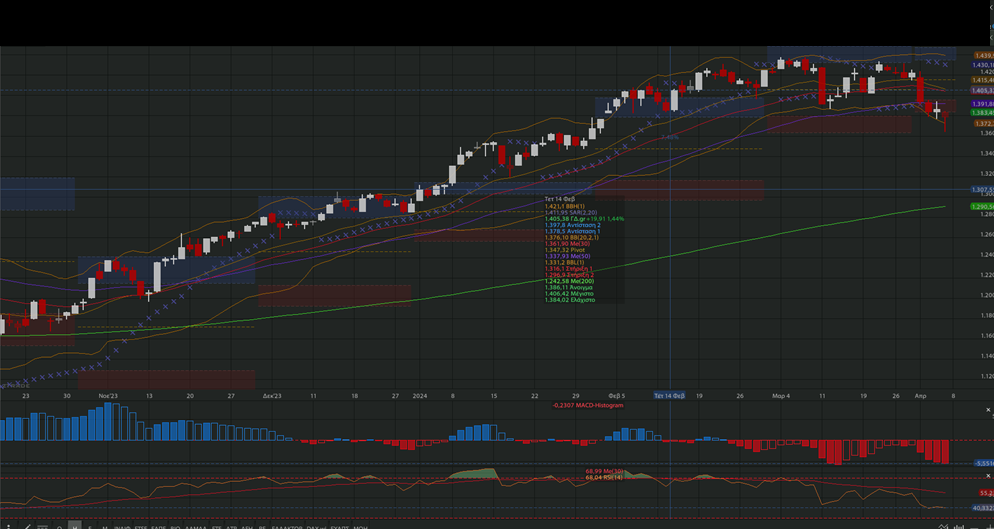Click the '1.331,2 BBL(1)' tooltip row
The image size is (994, 529).
click(565, 263)
